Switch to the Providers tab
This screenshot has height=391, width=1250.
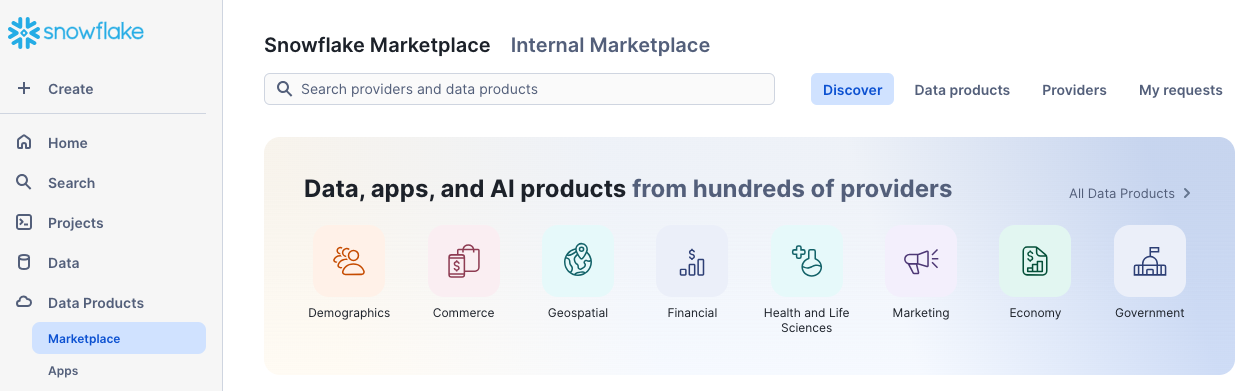click(1074, 90)
